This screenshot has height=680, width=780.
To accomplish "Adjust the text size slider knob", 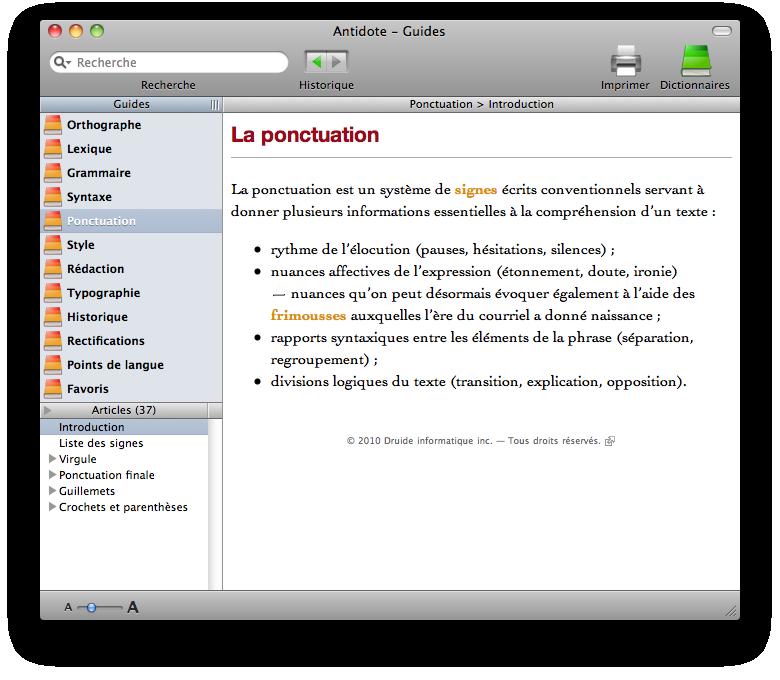I will click(91, 607).
